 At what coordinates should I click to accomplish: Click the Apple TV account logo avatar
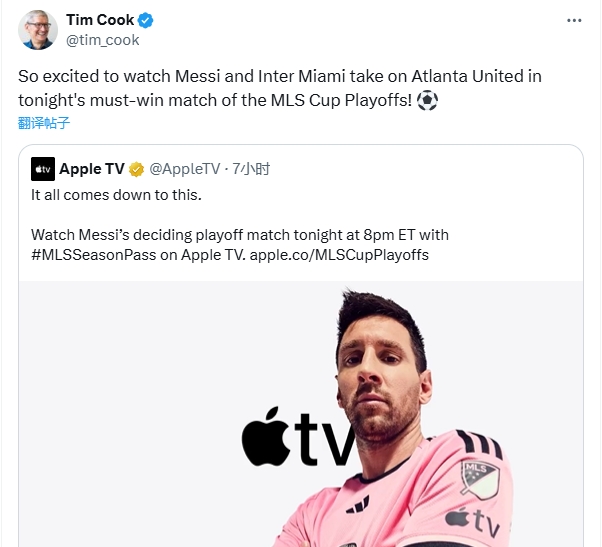(43, 169)
